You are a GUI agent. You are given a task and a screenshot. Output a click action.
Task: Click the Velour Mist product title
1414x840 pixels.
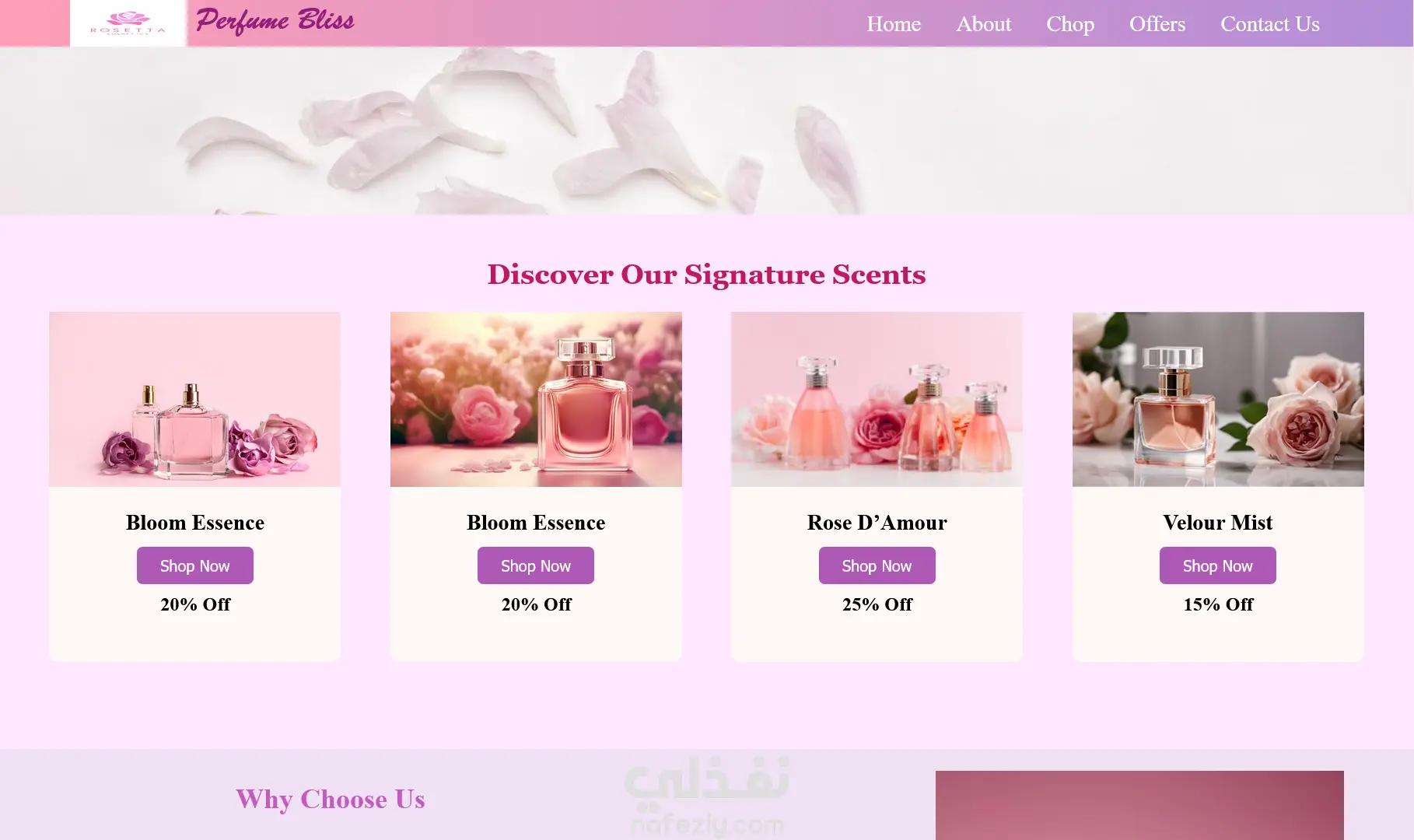pyautogui.click(x=1218, y=523)
